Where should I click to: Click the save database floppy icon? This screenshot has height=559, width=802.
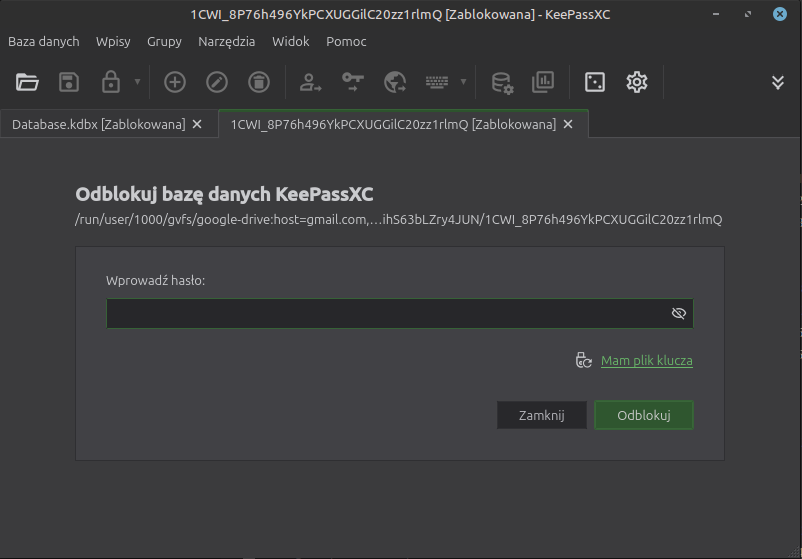click(68, 82)
